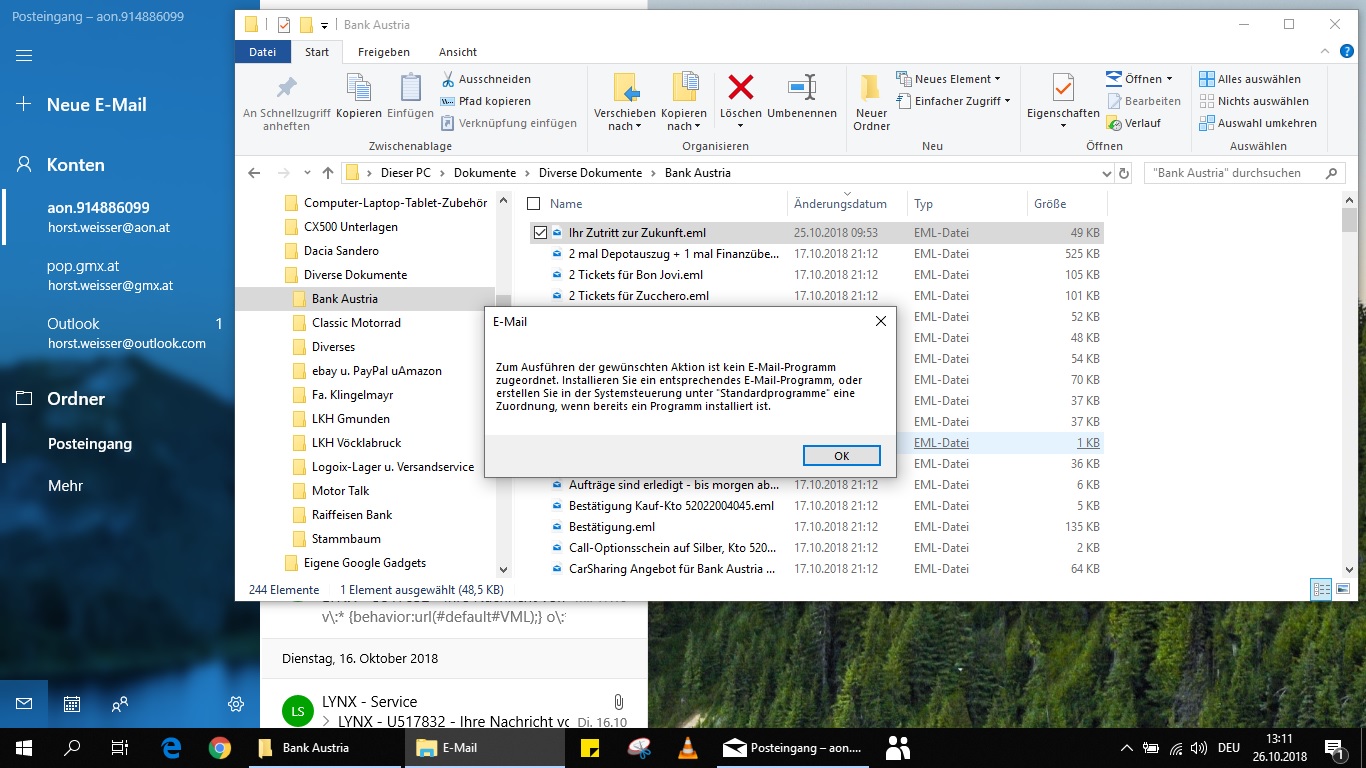Image resolution: width=1366 pixels, height=768 pixels.
Task: Toggle the select-all checkbox in Name header
Action: [534, 204]
